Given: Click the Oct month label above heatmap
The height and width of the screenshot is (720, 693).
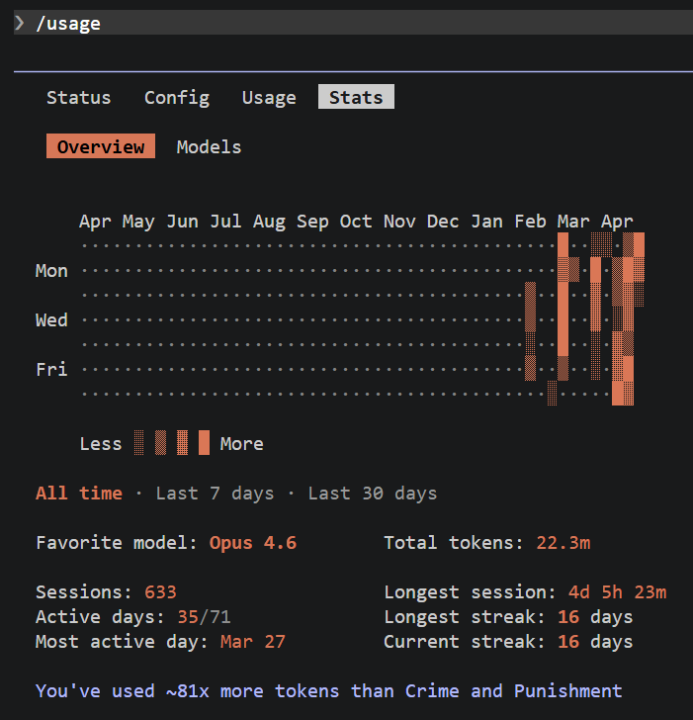Looking at the screenshot, I should tap(356, 222).
